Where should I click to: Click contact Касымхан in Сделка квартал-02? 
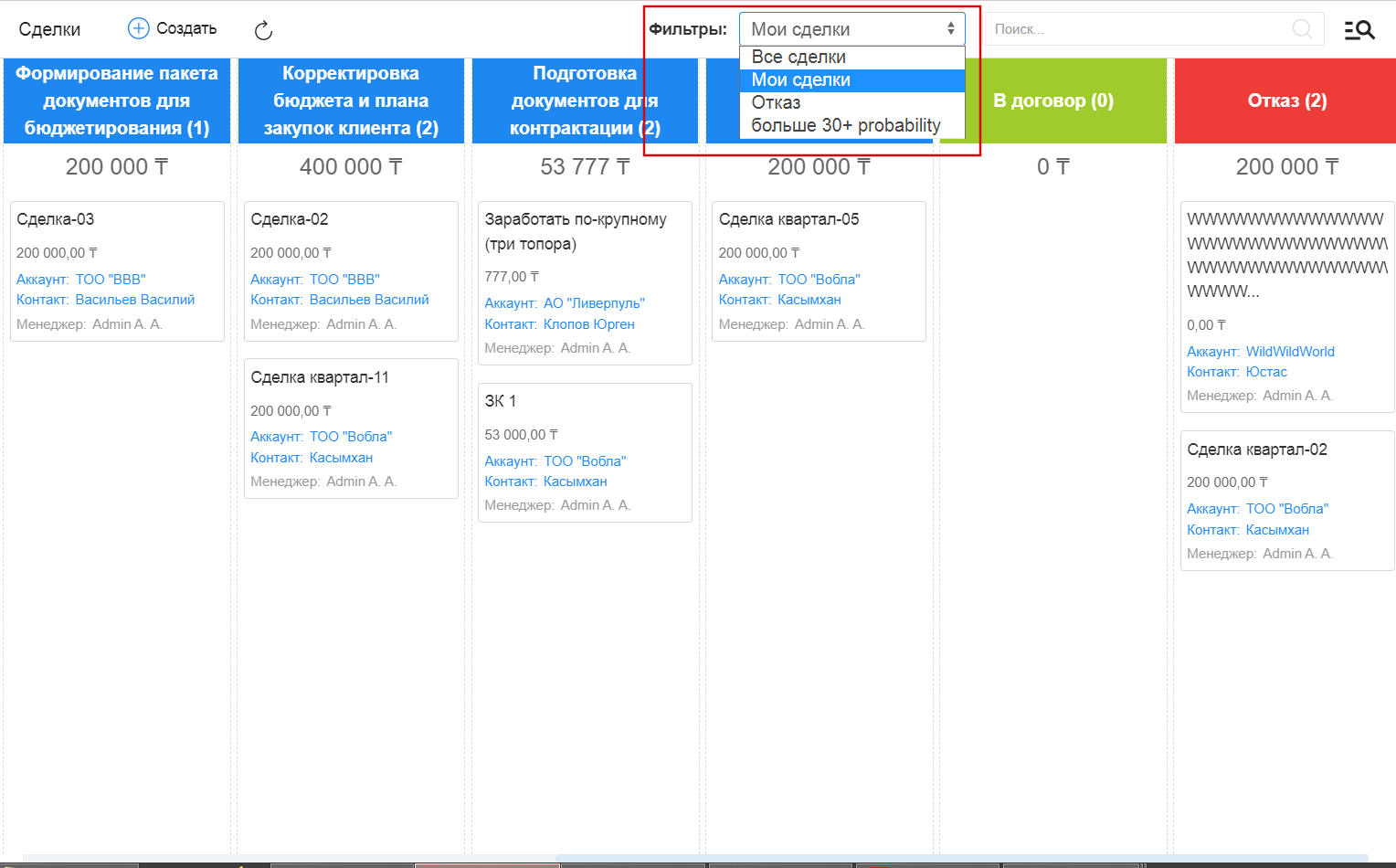[x=1277, y=530]
